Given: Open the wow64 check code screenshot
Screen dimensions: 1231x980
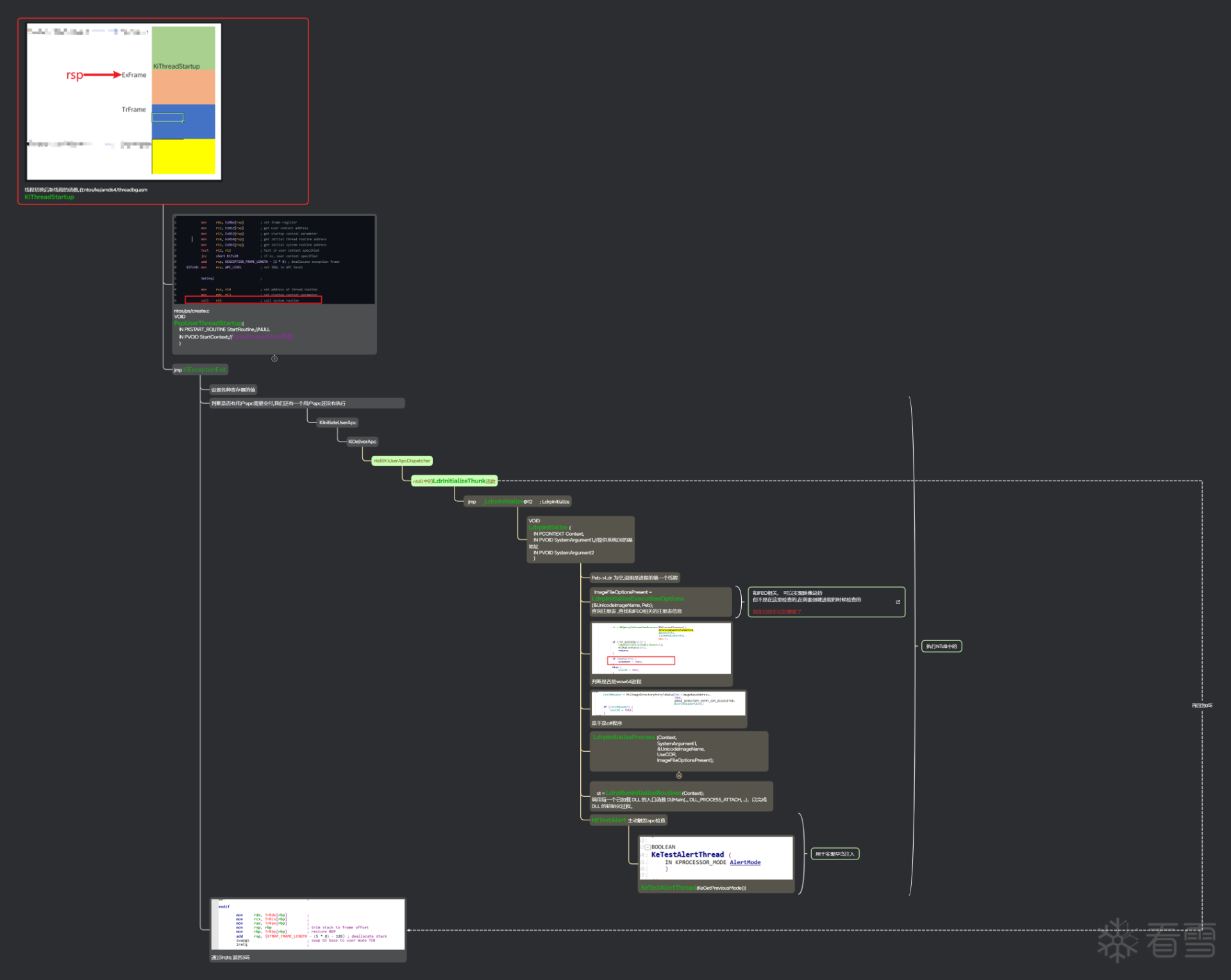Looking at the screenshot, I should (x=661, y=648).
